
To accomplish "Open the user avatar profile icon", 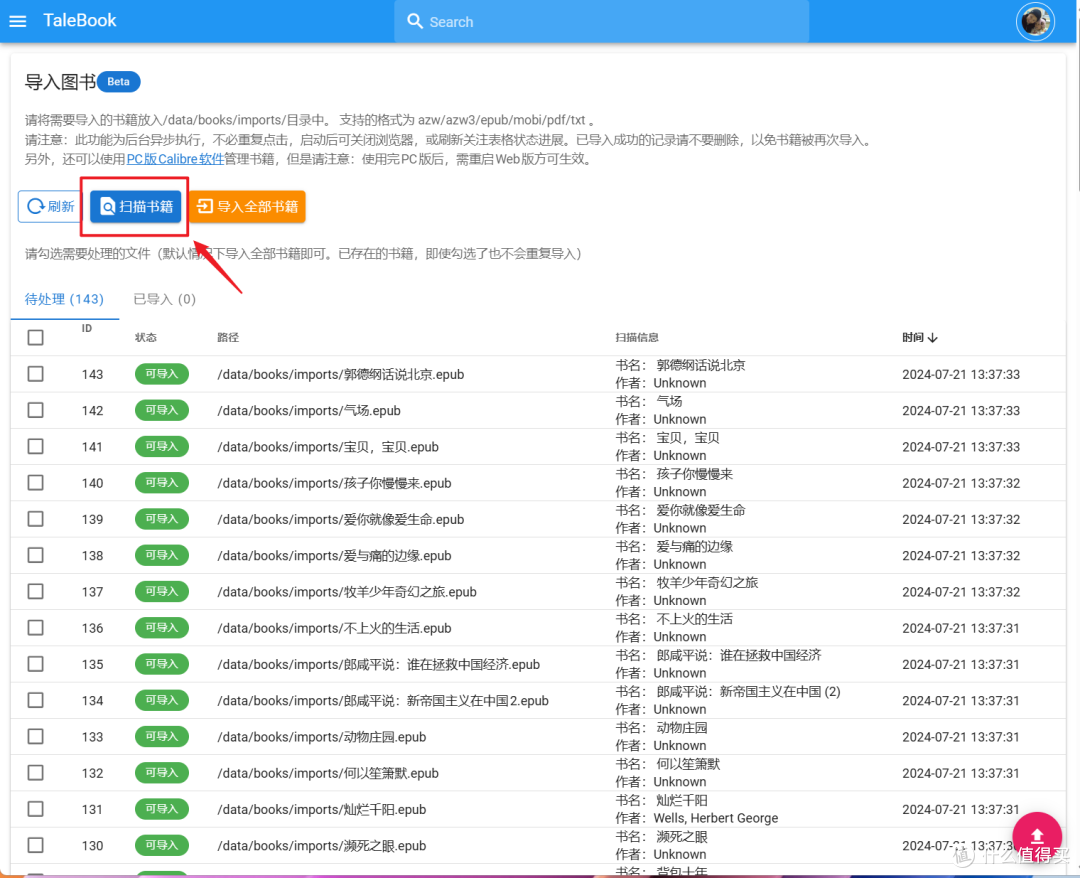I will coord(1036,21).
